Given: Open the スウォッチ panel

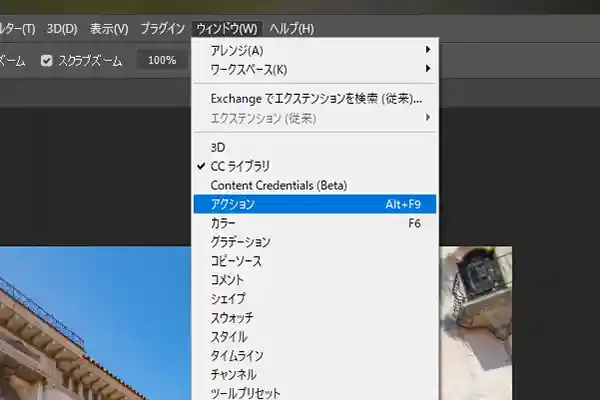Looking at the screenshot, I should point(315,318).
